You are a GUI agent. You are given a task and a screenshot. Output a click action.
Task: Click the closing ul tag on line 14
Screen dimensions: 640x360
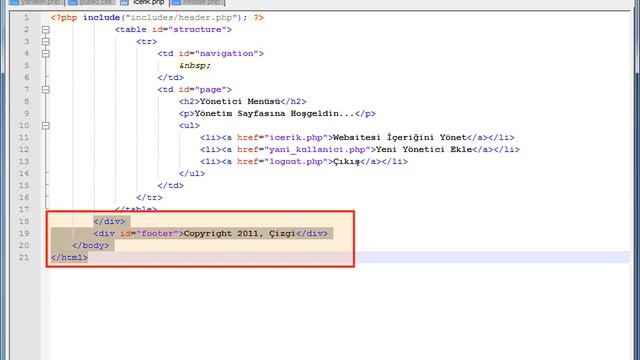[192, 173]
